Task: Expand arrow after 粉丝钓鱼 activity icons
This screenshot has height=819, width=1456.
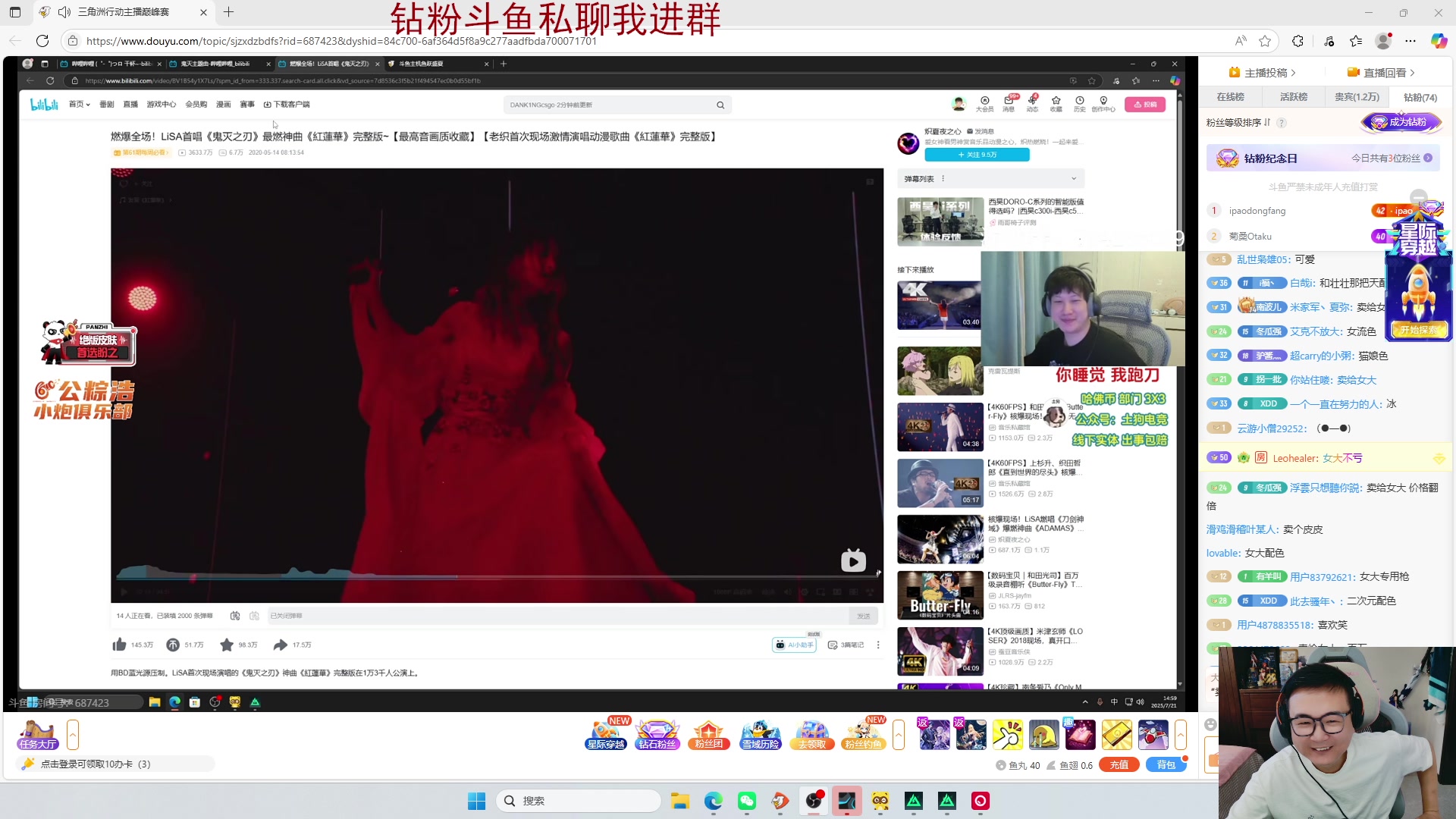Action: tap(899, 735)
